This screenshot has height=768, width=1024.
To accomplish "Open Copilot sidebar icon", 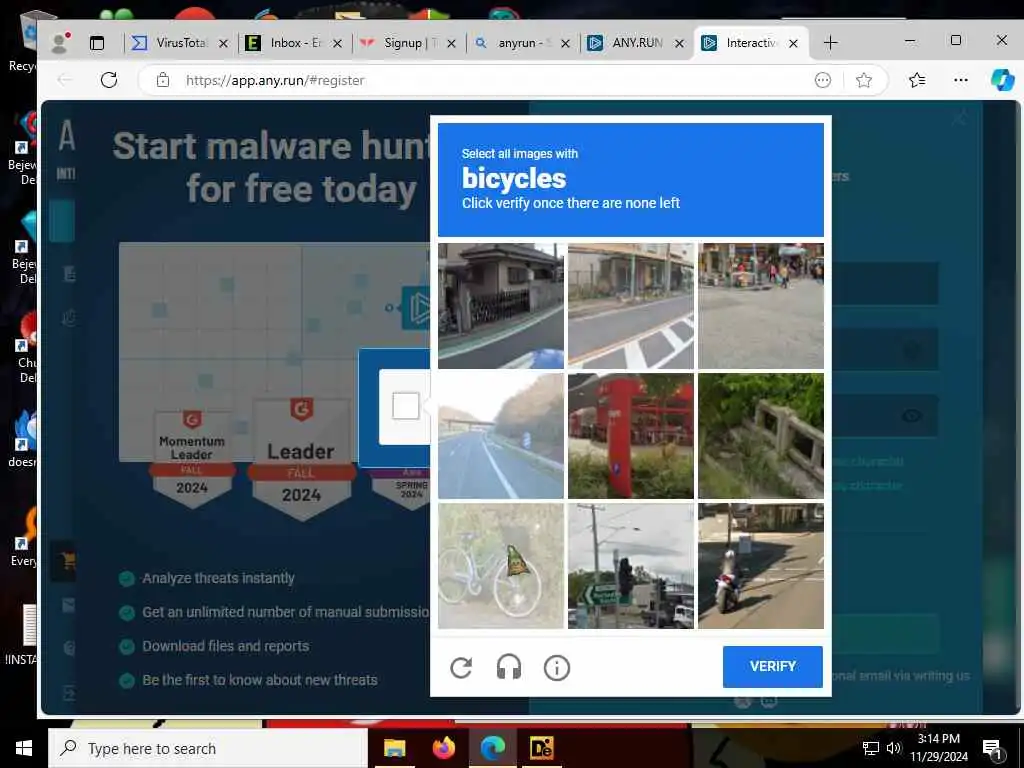I will tap(1002, 80).
